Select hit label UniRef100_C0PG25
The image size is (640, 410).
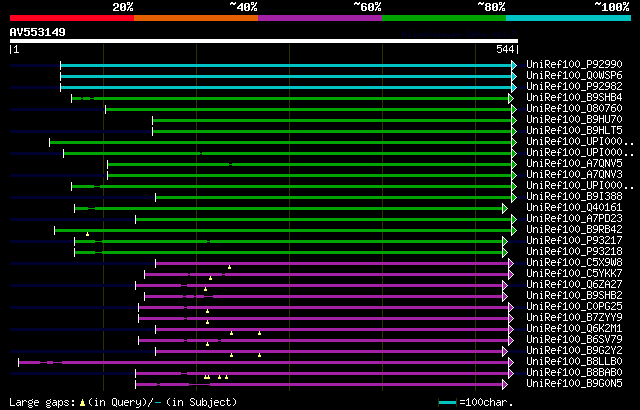pyautogui.click(x=574, y=307)
